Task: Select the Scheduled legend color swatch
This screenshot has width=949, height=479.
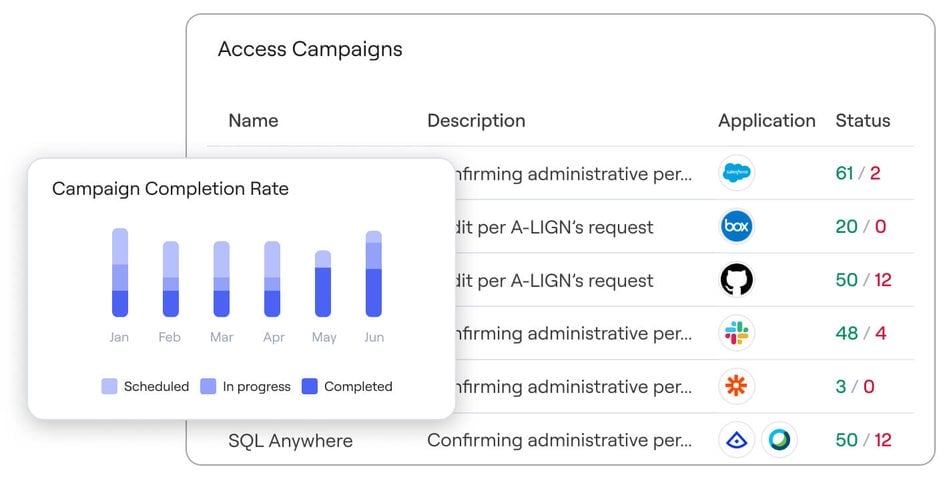Action: (109, 386)
